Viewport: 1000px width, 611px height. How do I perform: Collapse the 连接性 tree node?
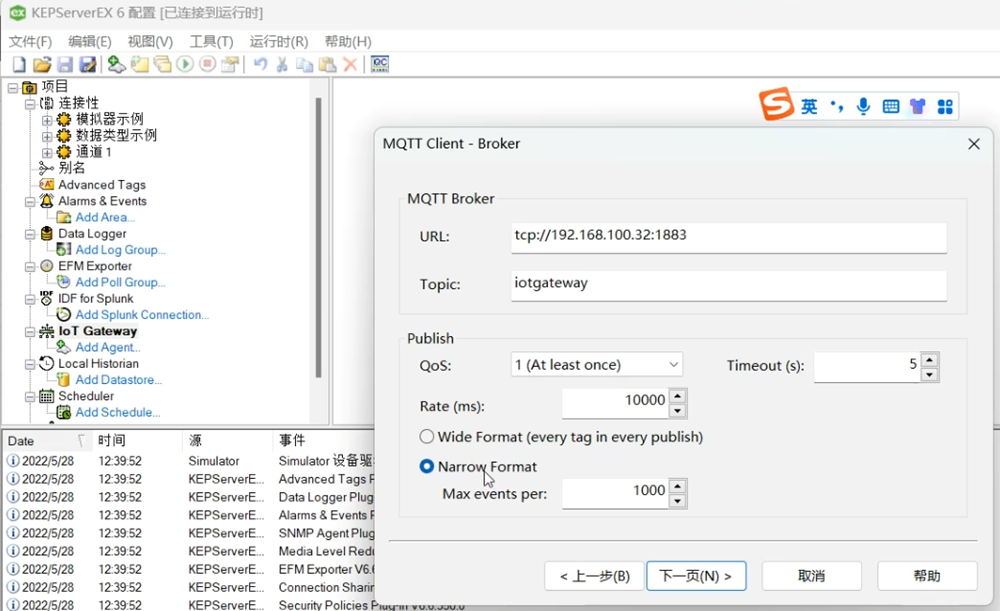click(x=30, y=103)
